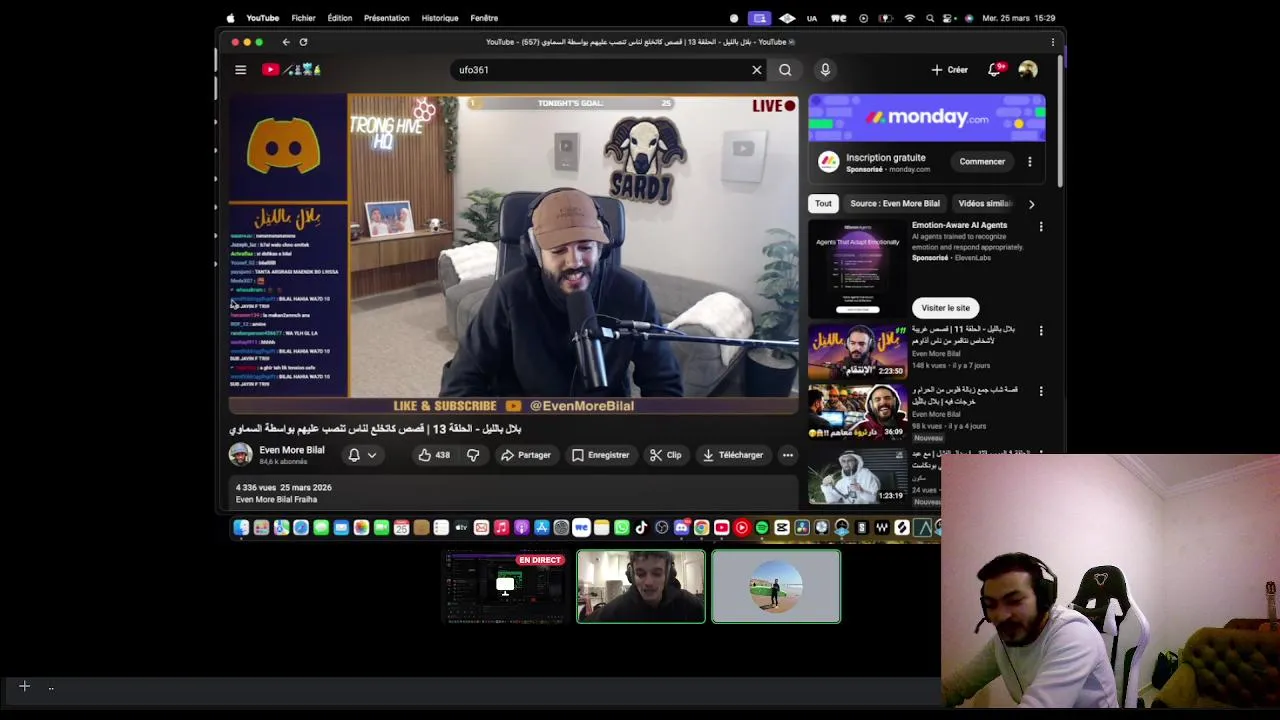Click the magnifier search button
The width and height of the screenshot is (1280, 720).
[x=785, y=70]
